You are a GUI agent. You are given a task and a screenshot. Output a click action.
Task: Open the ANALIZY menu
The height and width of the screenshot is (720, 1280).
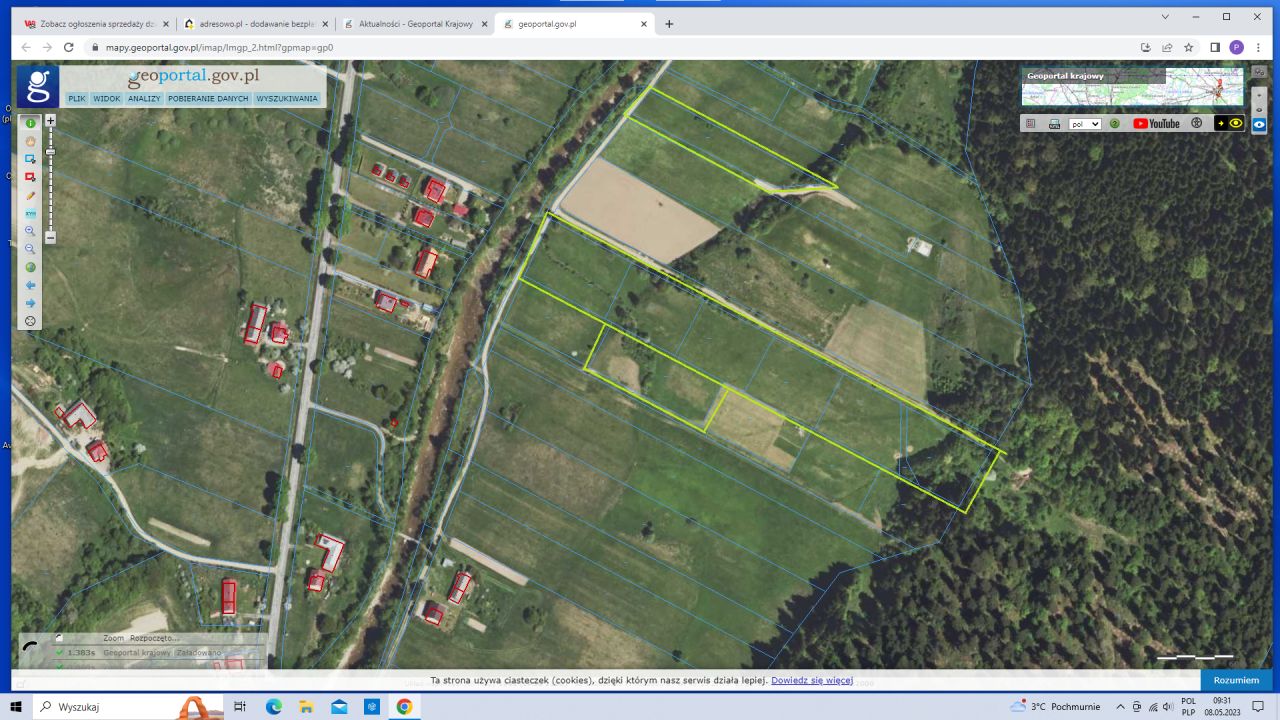144,98
